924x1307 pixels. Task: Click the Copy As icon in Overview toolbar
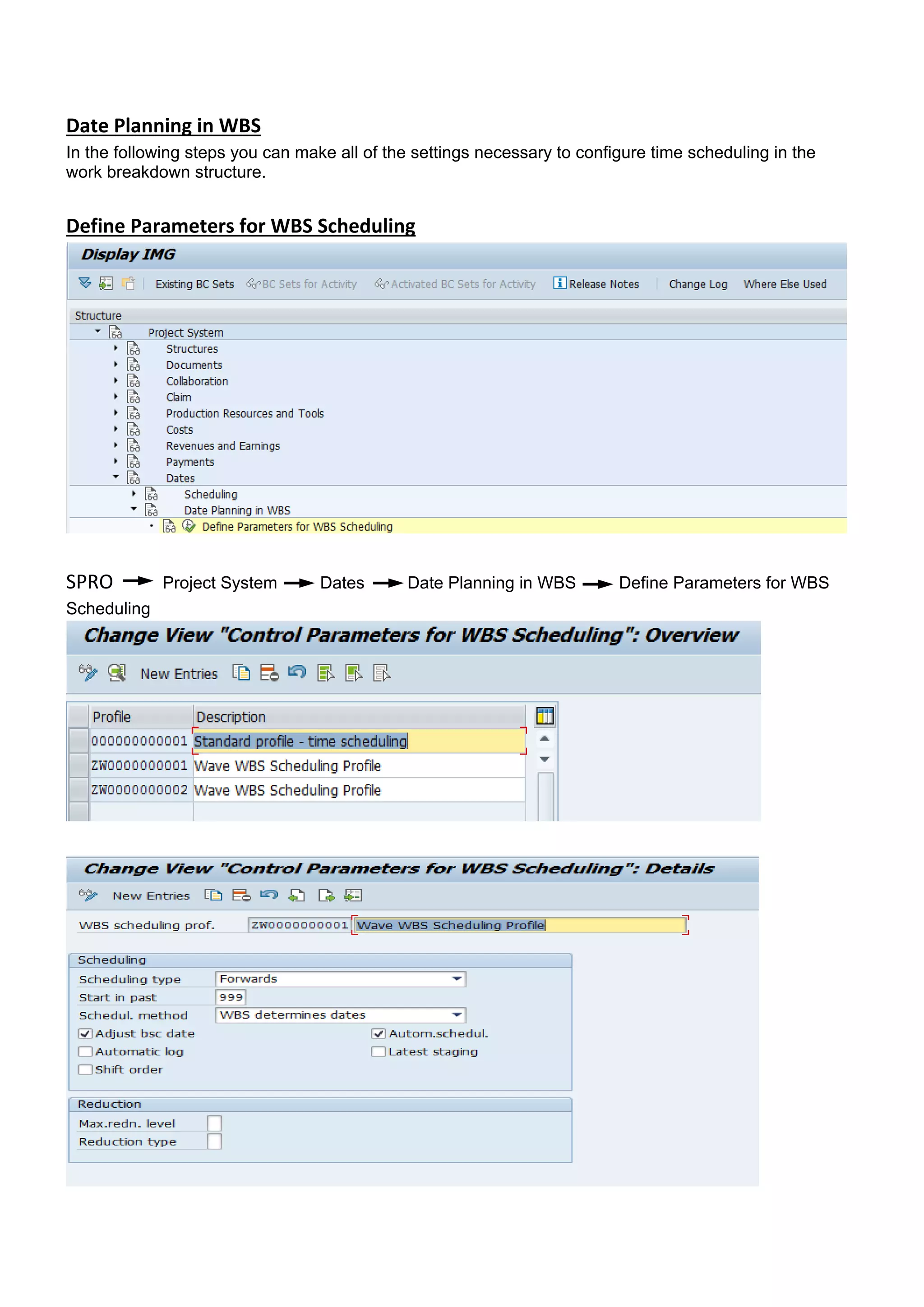tap(241, 673)
